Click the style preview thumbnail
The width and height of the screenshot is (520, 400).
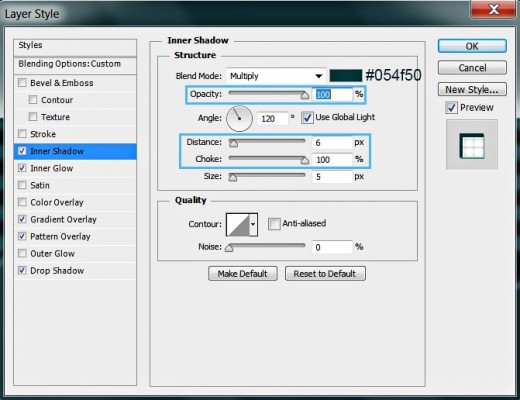click(x=472, y=146)
